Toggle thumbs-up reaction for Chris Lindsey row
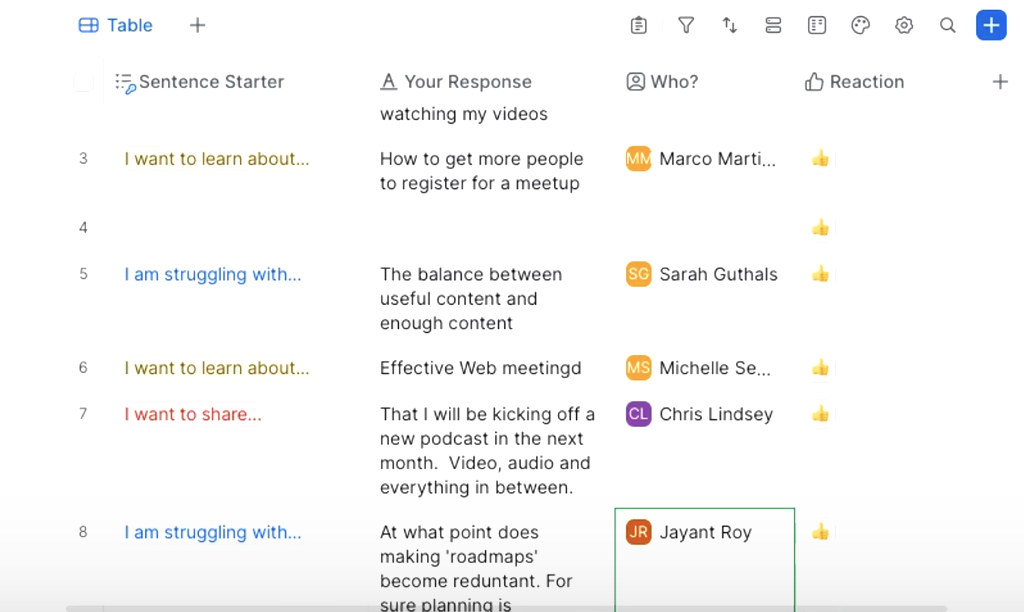1024x612 pixels. tap(821, 414)
